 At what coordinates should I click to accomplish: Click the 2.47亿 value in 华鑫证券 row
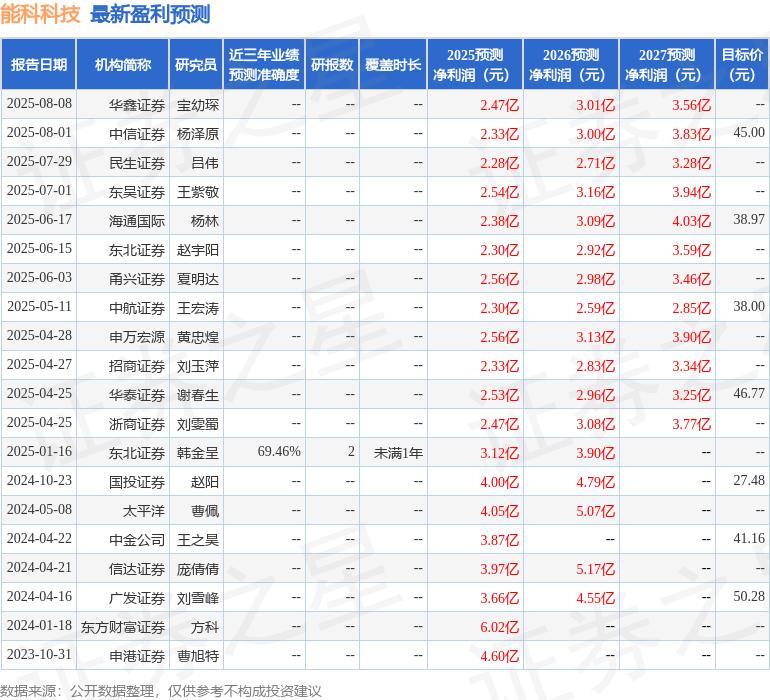click(x=499, y=105)
